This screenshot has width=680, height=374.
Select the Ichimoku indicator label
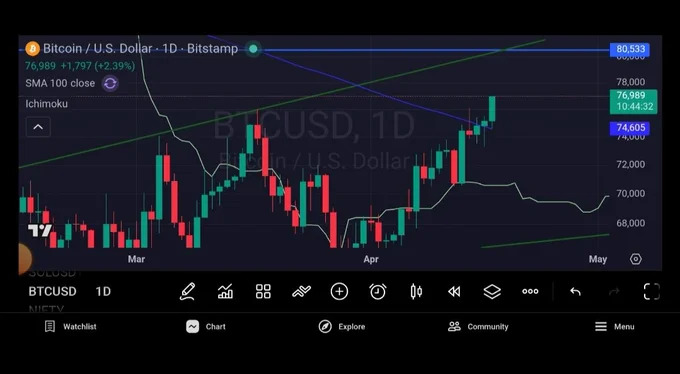point(46,104)
